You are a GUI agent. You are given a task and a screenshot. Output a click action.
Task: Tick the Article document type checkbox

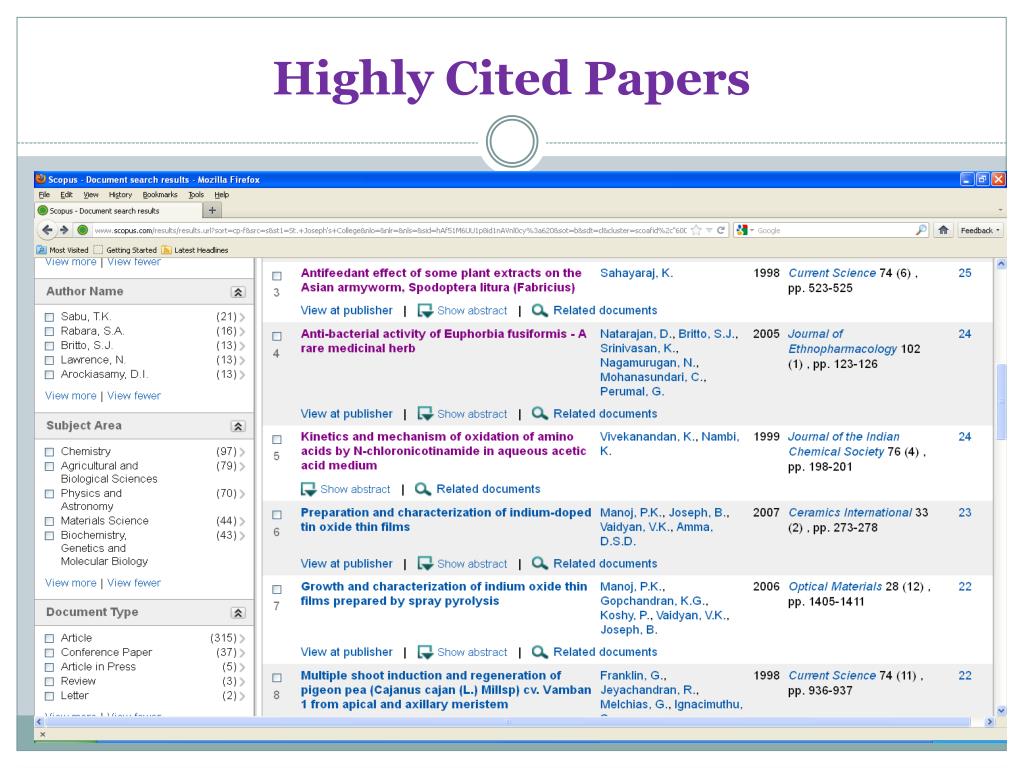click(x=49, y=638)
